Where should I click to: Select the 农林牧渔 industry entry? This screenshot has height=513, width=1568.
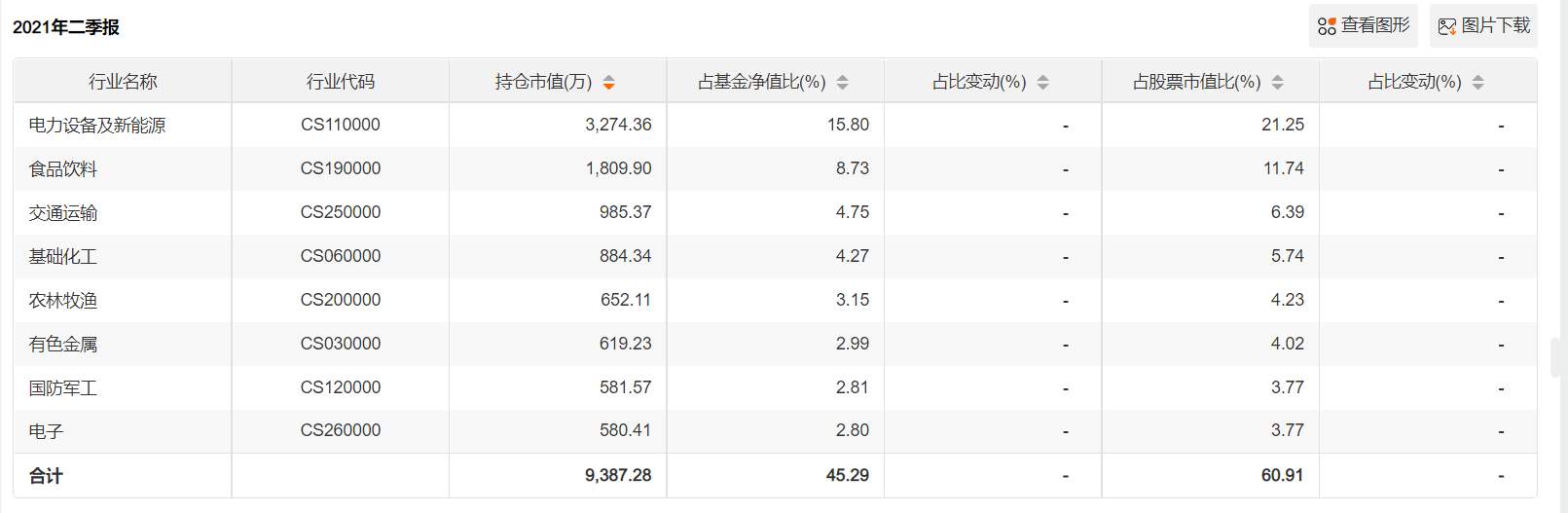click(x=63, y=301)
